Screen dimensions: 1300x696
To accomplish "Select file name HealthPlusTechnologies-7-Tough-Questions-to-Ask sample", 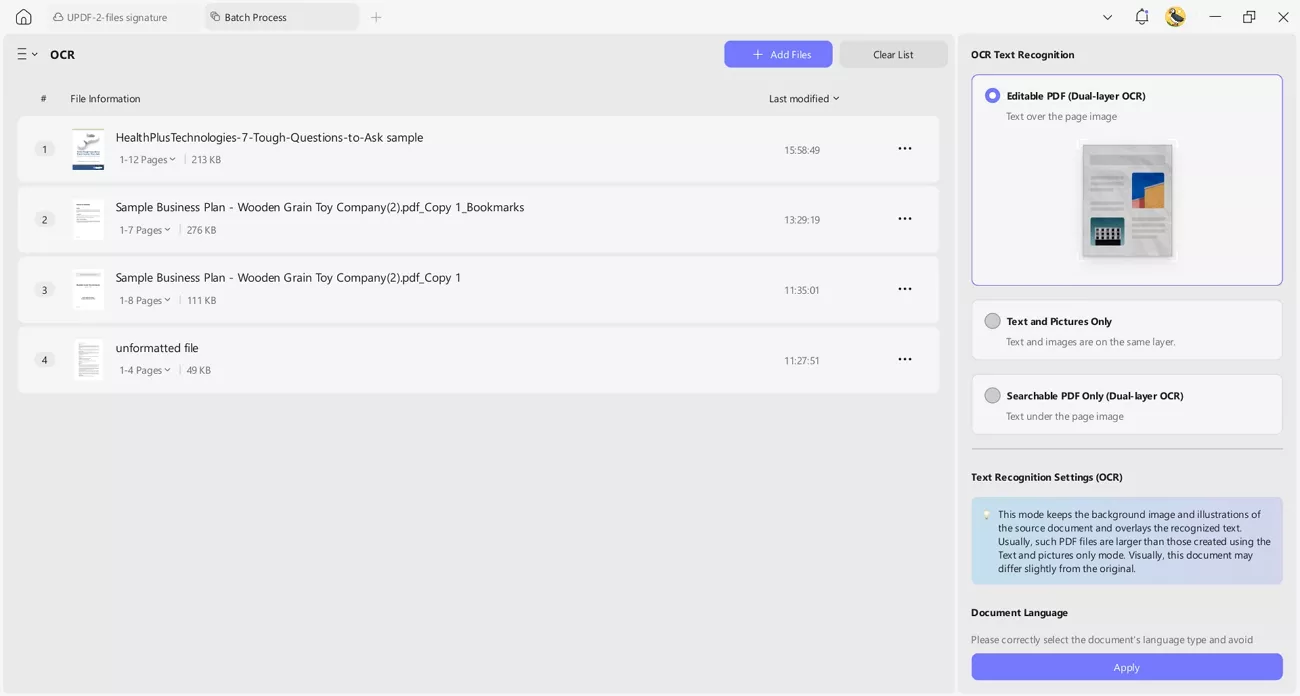I will coord(269,137).
